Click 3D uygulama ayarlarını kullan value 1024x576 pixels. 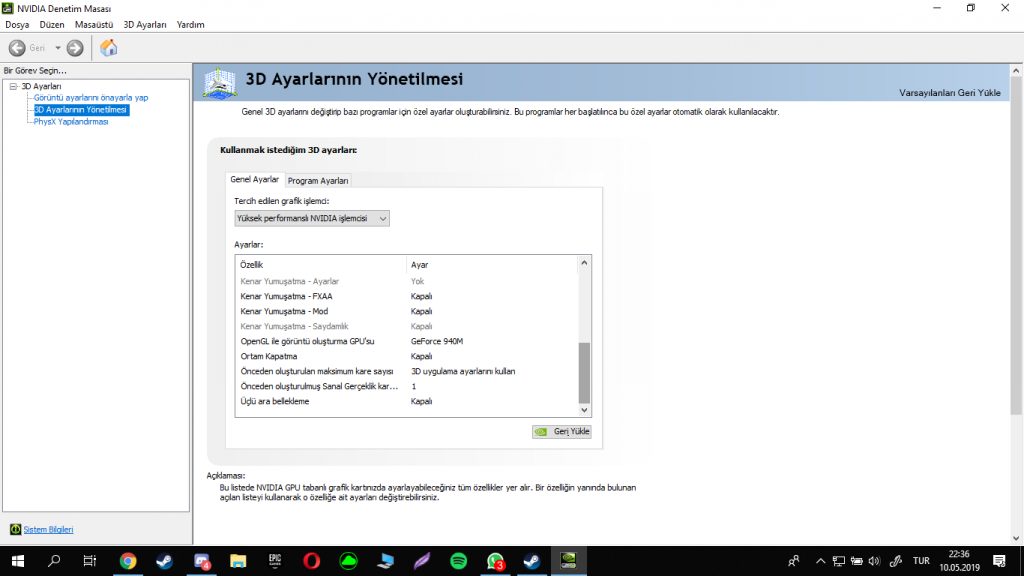click(463, 372)
